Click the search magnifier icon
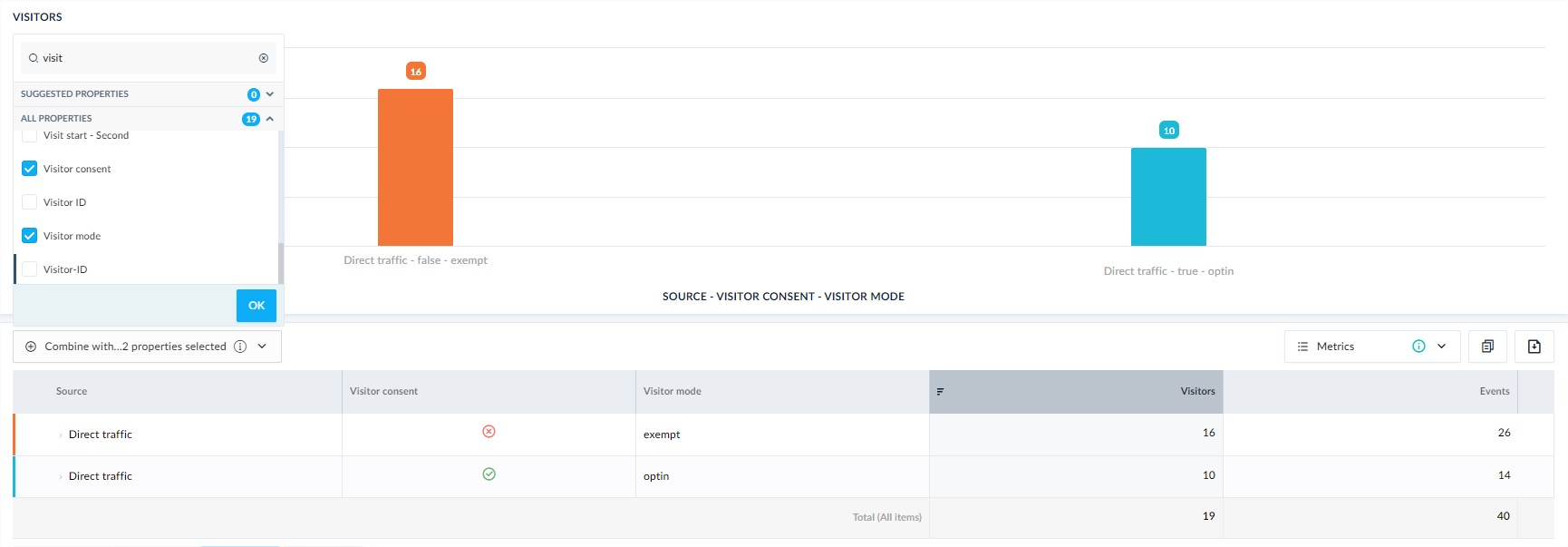This screenshot has height=547, width=1568. point(34,58)
